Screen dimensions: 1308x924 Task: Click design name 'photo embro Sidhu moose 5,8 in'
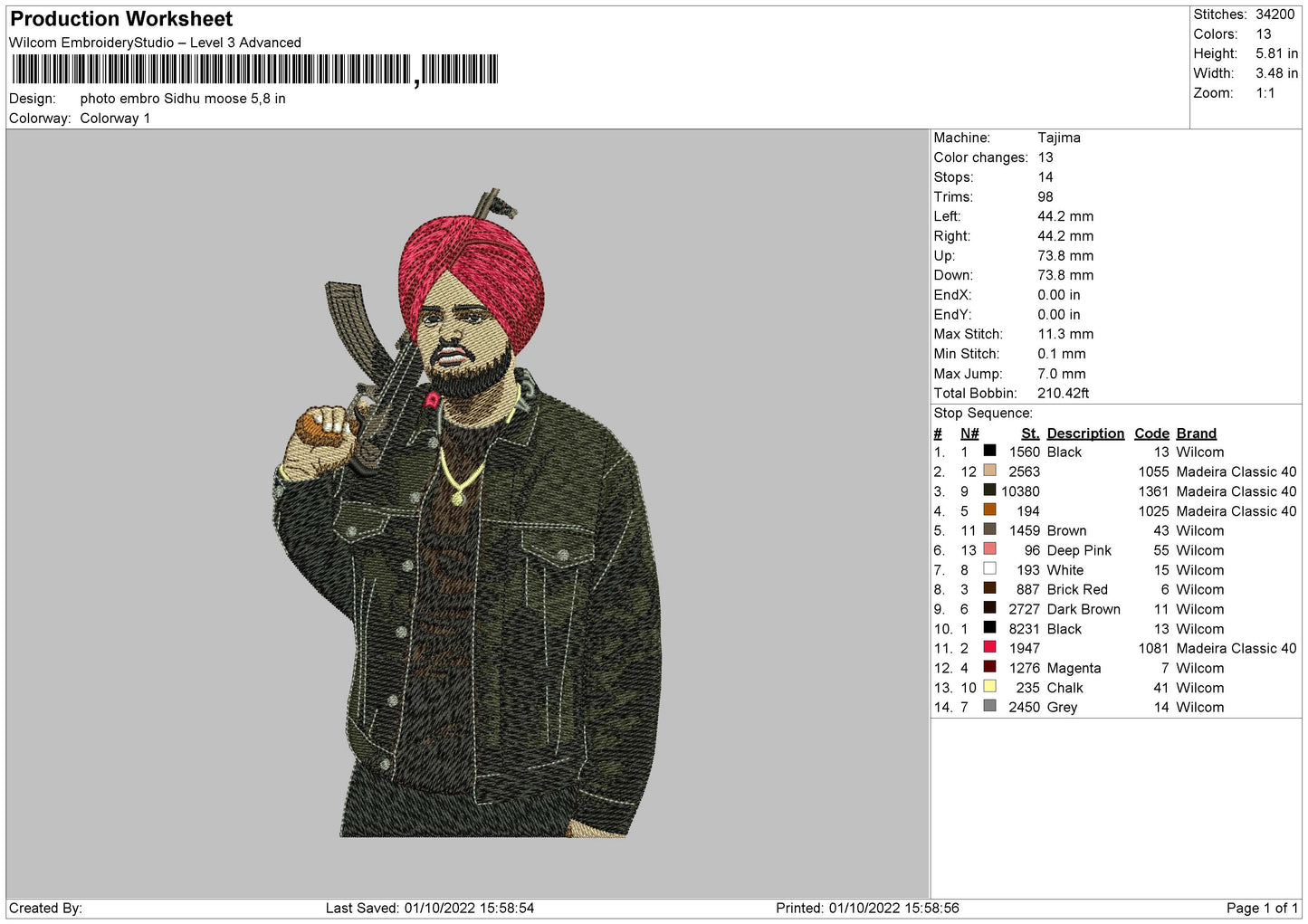(183, 99)
